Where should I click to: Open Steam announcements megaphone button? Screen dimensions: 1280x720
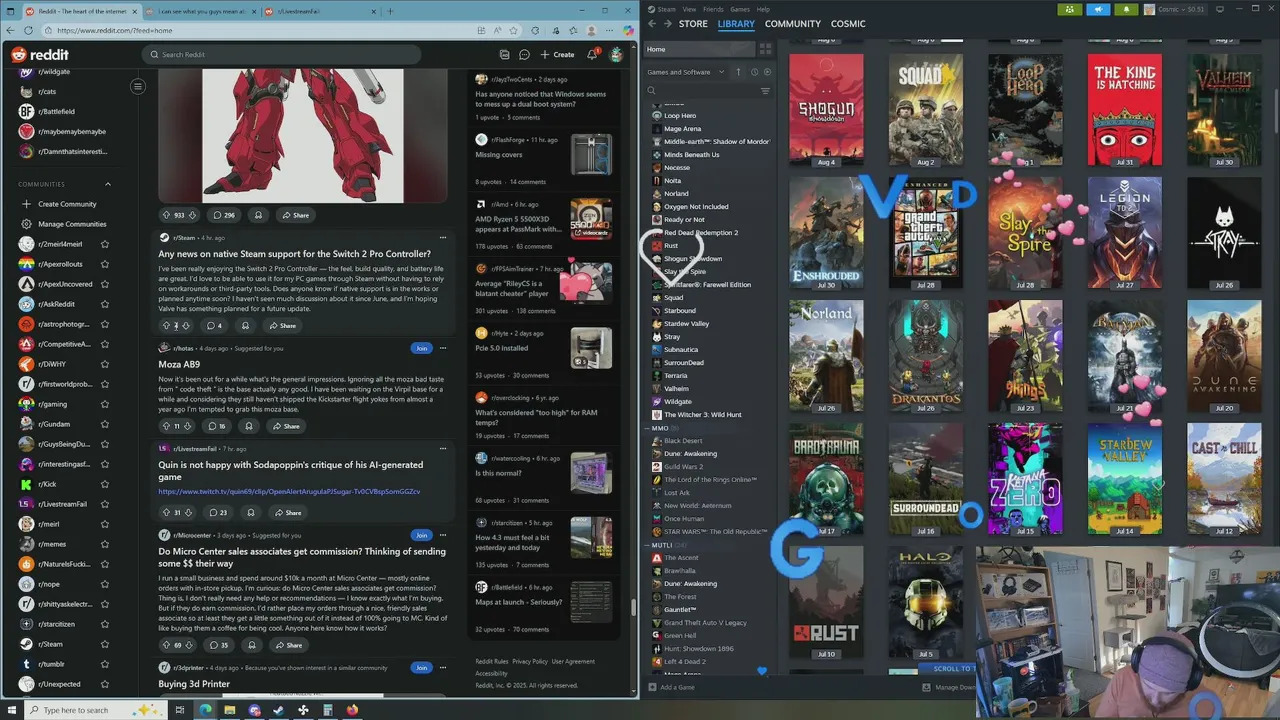(x=1097, y=9)
